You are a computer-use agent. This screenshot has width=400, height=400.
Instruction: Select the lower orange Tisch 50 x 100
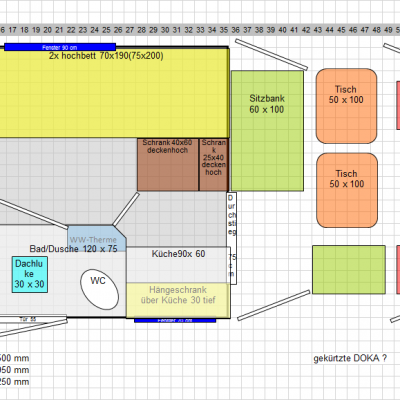coord(347,190)
